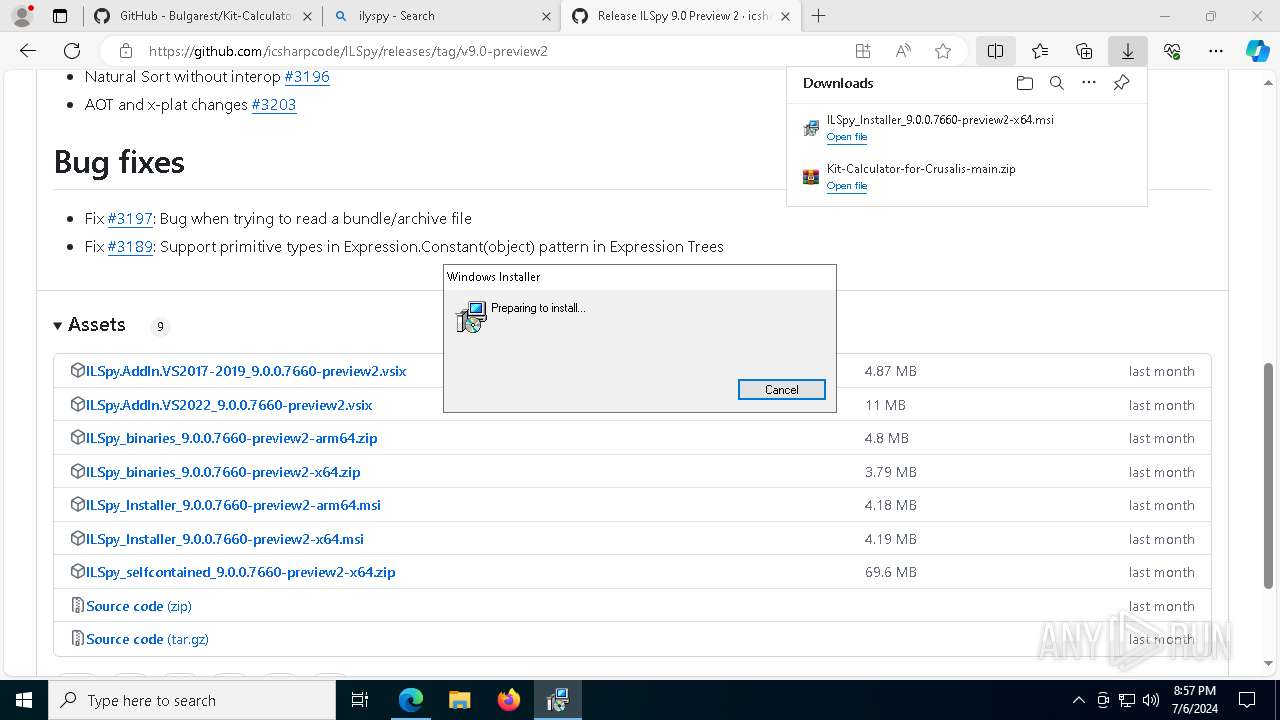The width and height of the screenshot is (1280, 720).
Task: Open file link for Kit-Calculator zip
Action: coord(847,186)
